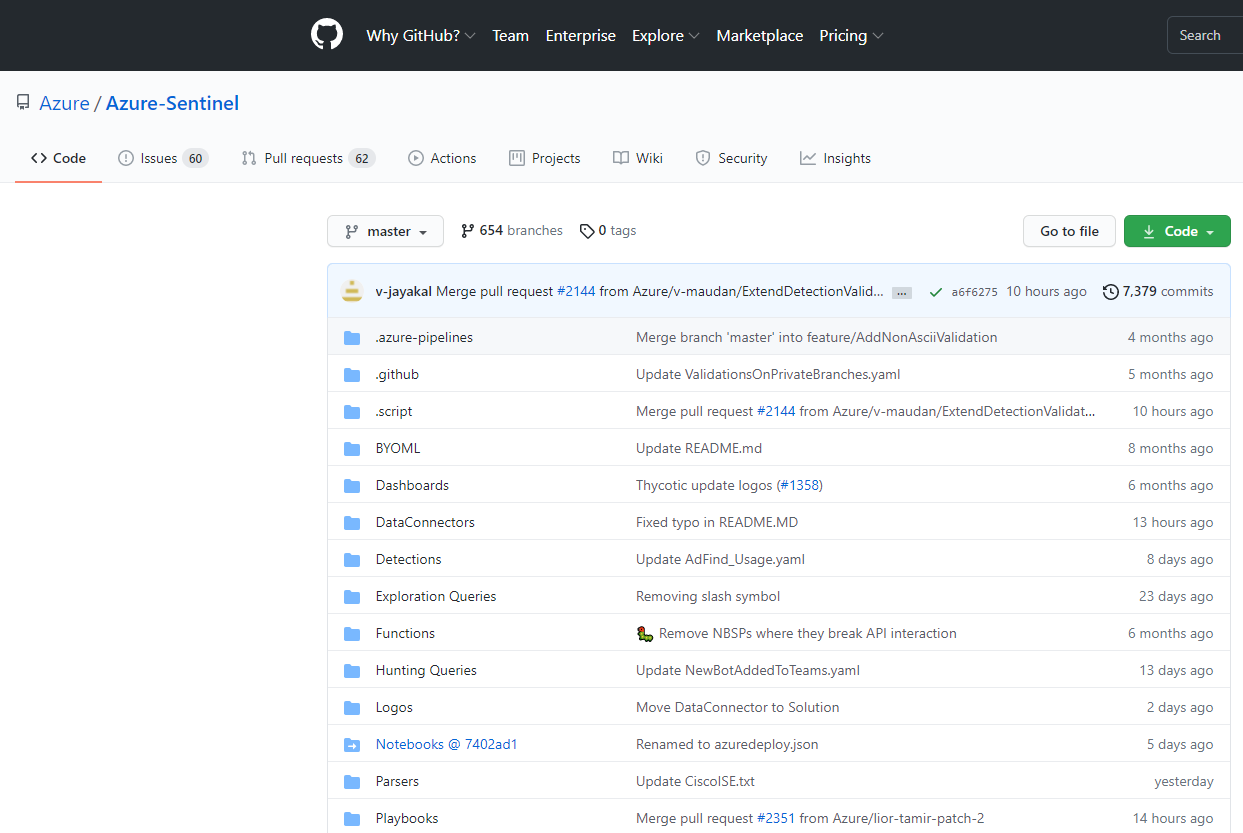Click the GitHub Octocat logo

[327, 35]
